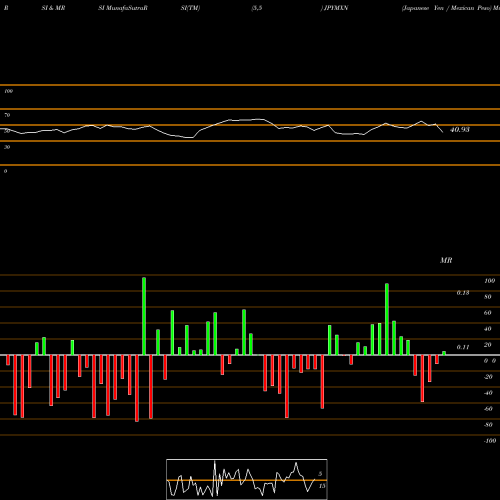Select the JPYMXN symbol text in header
This screenshot has width=500, height=500.
tap(336, 8)
